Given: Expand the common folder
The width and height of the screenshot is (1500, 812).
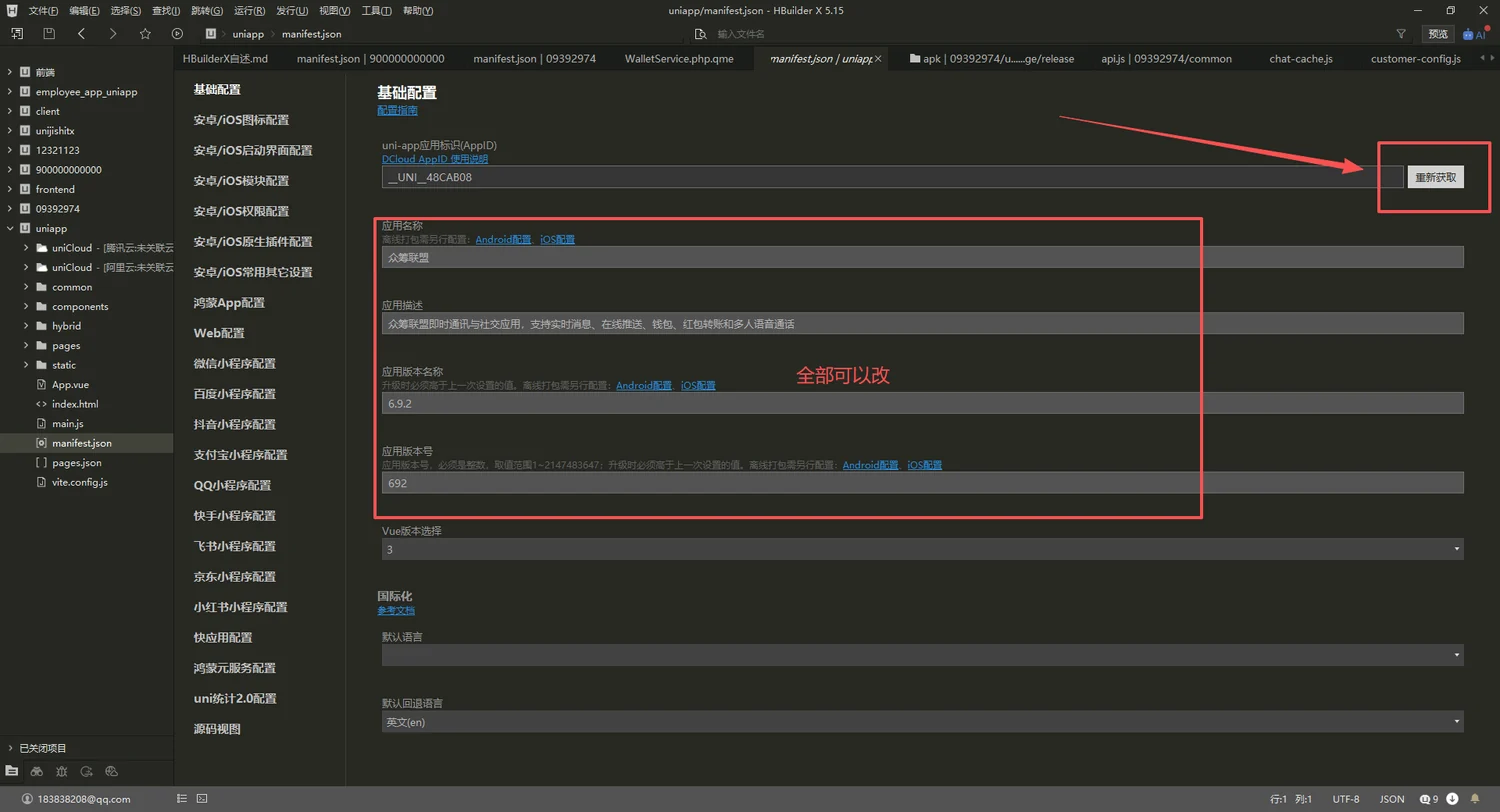Looking at the screenshot, I should click(26, 287).
